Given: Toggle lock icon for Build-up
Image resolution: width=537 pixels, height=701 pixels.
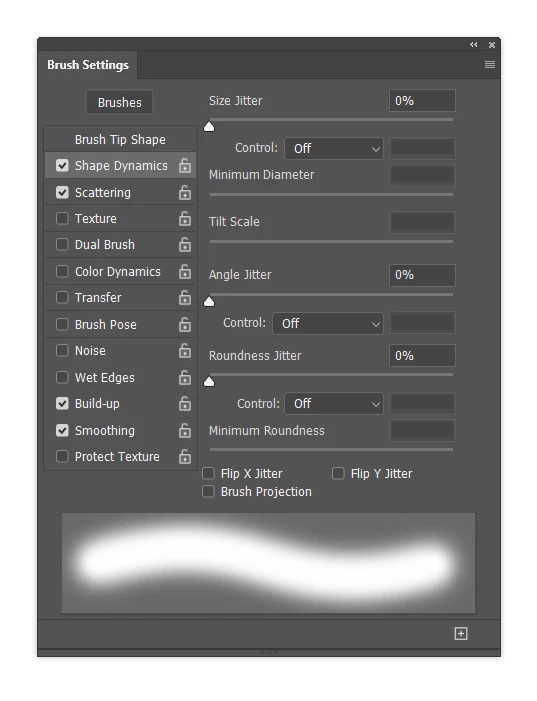Looking at the screenshot, I should pos(185,404).
